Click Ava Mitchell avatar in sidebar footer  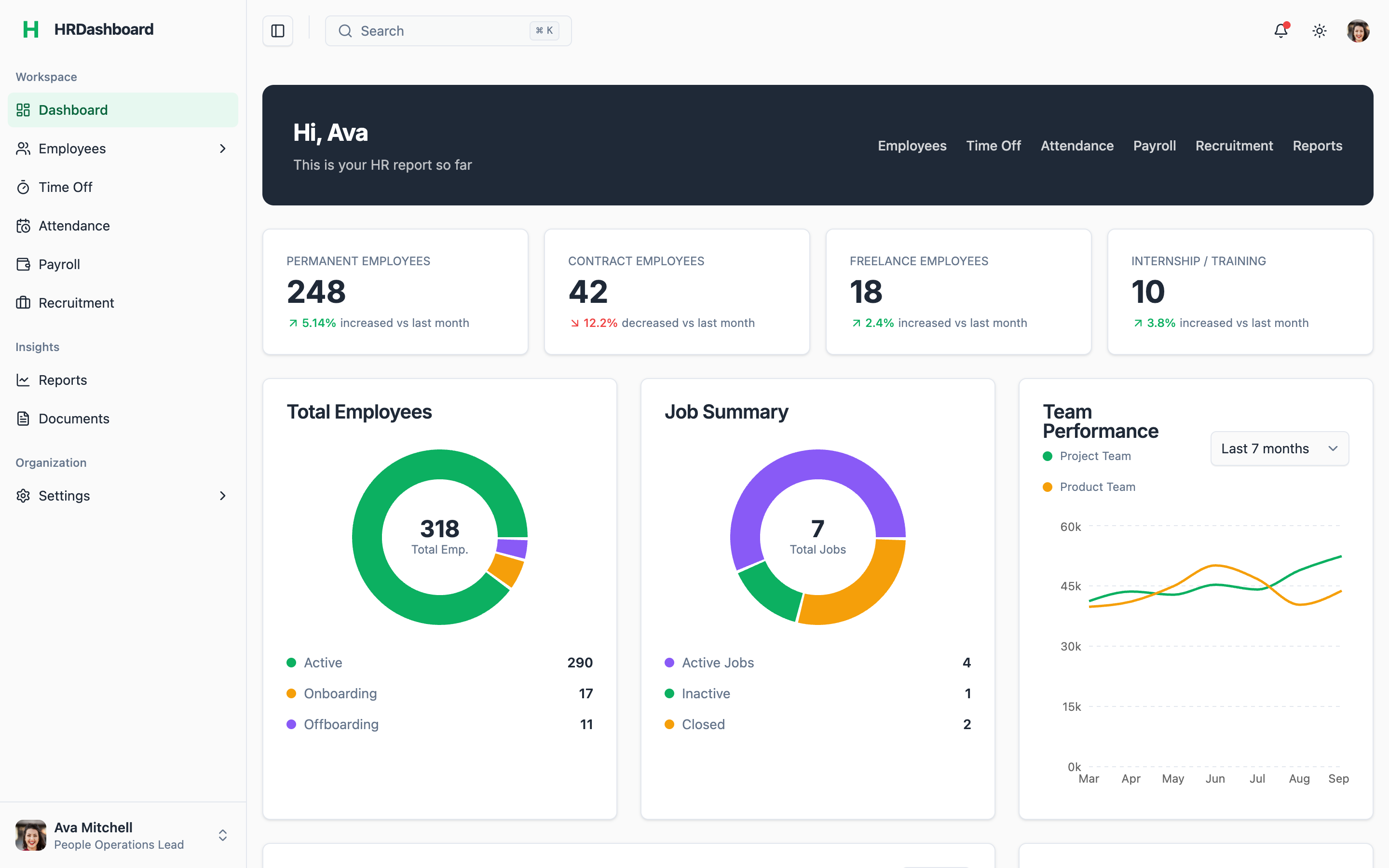tap(30, 835)
